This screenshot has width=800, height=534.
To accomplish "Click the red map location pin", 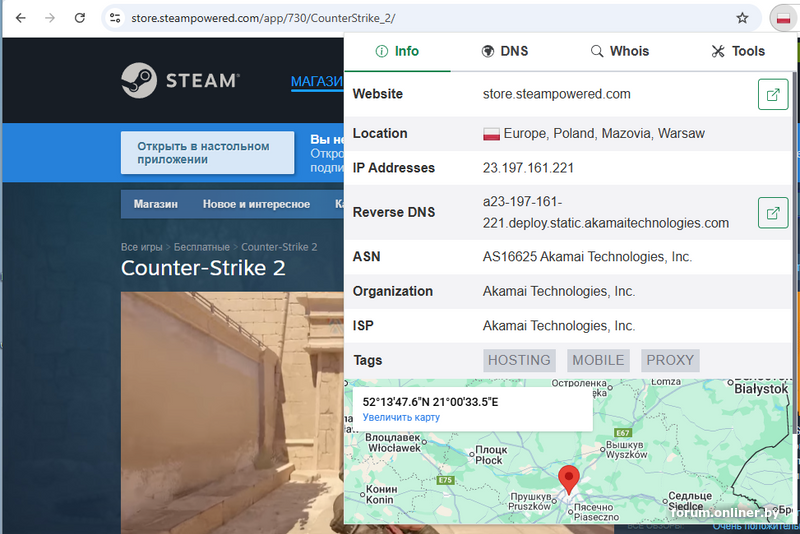I will click(x=568, y=479).
